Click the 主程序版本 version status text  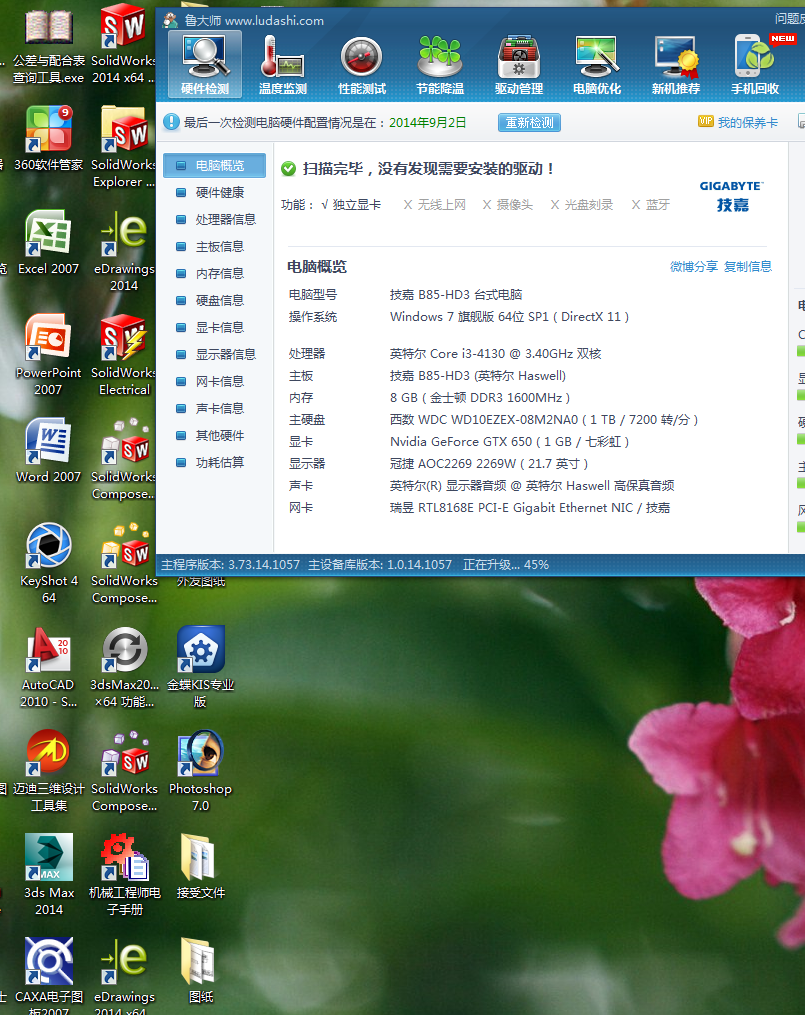pos(230,565)
